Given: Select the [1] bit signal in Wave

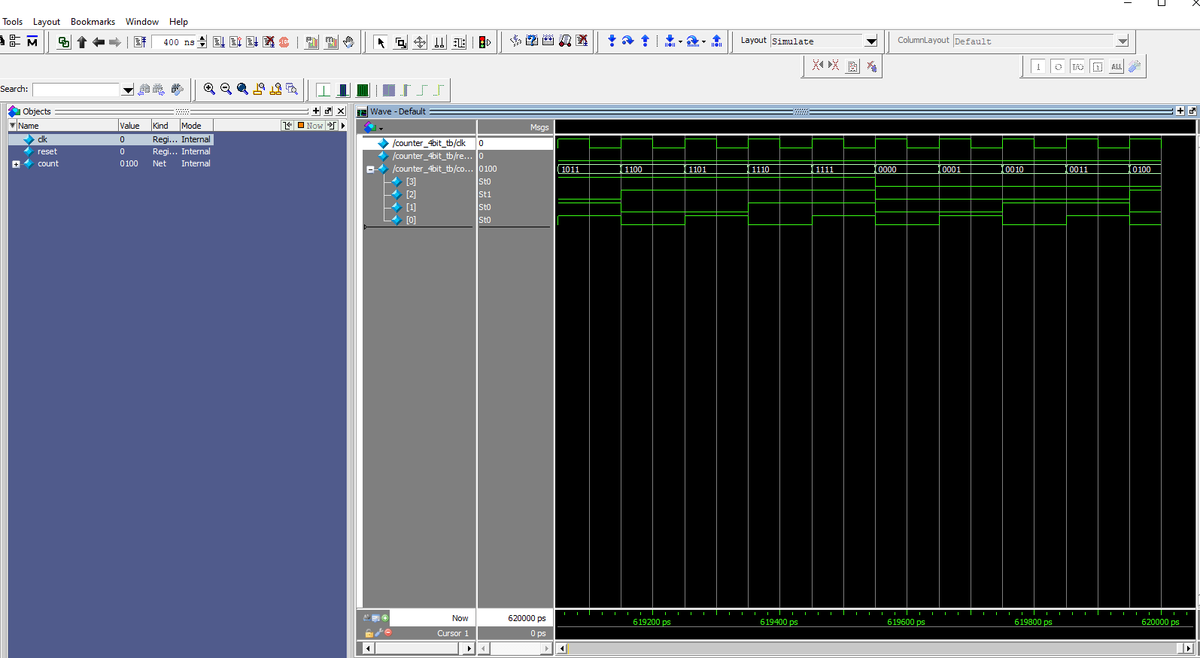Looking at the screenshot, I should click(x=411, y=207).
